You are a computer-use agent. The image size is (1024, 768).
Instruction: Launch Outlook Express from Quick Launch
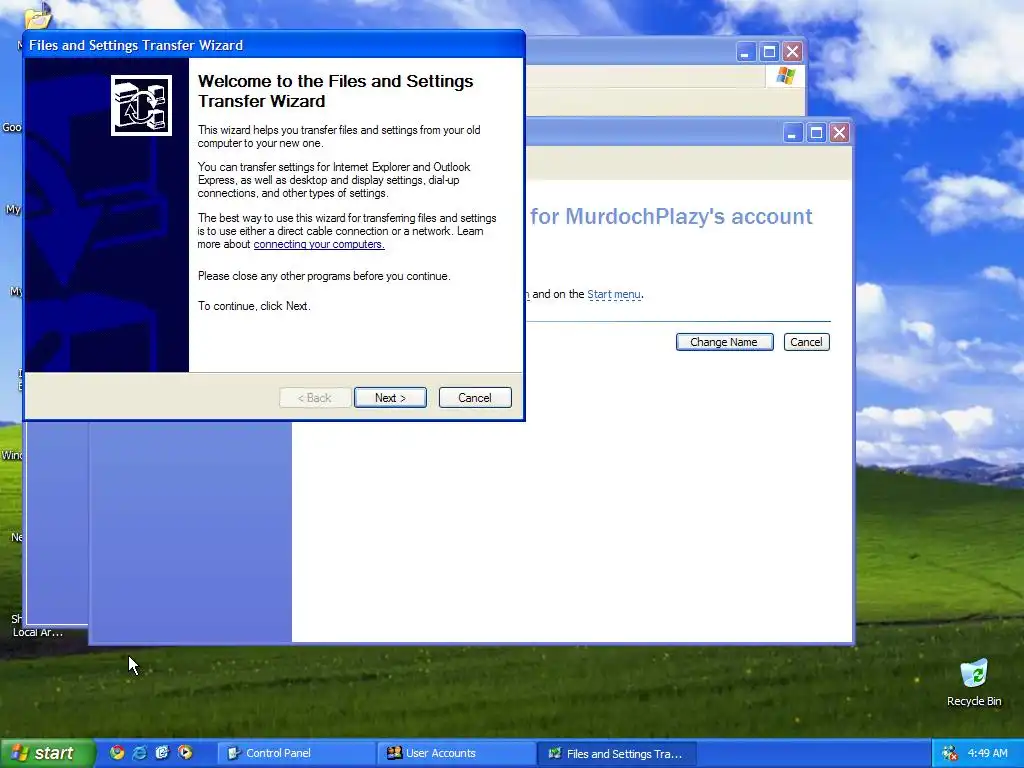162,753
